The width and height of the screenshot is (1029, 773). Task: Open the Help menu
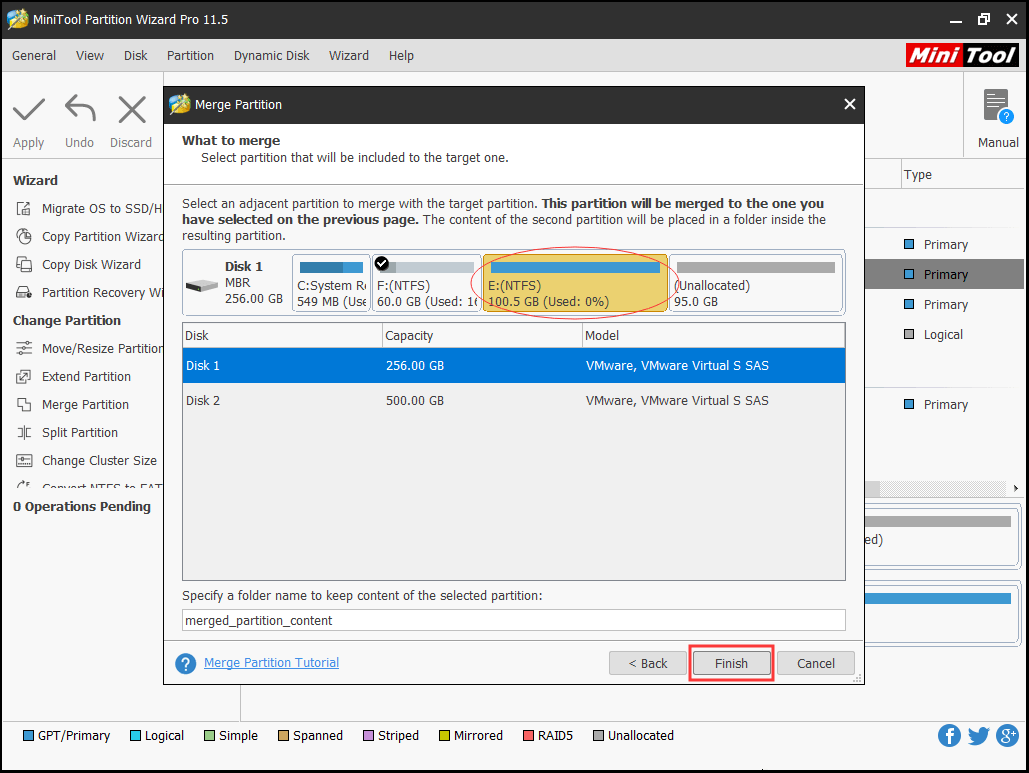[401, 56]
